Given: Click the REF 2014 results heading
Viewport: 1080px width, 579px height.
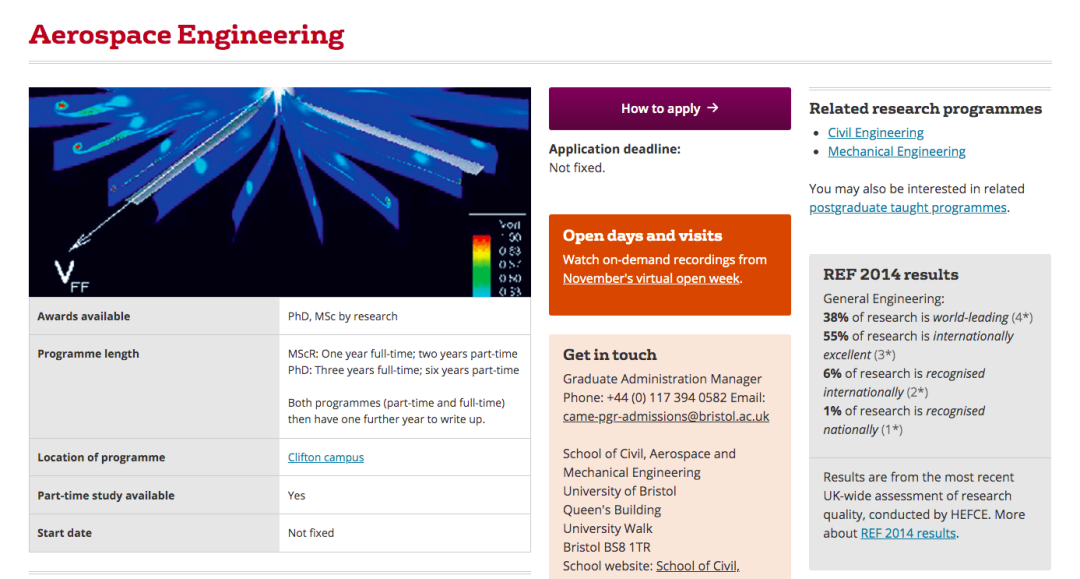Looking at the screenshot, I should click(x=891, y=275).
